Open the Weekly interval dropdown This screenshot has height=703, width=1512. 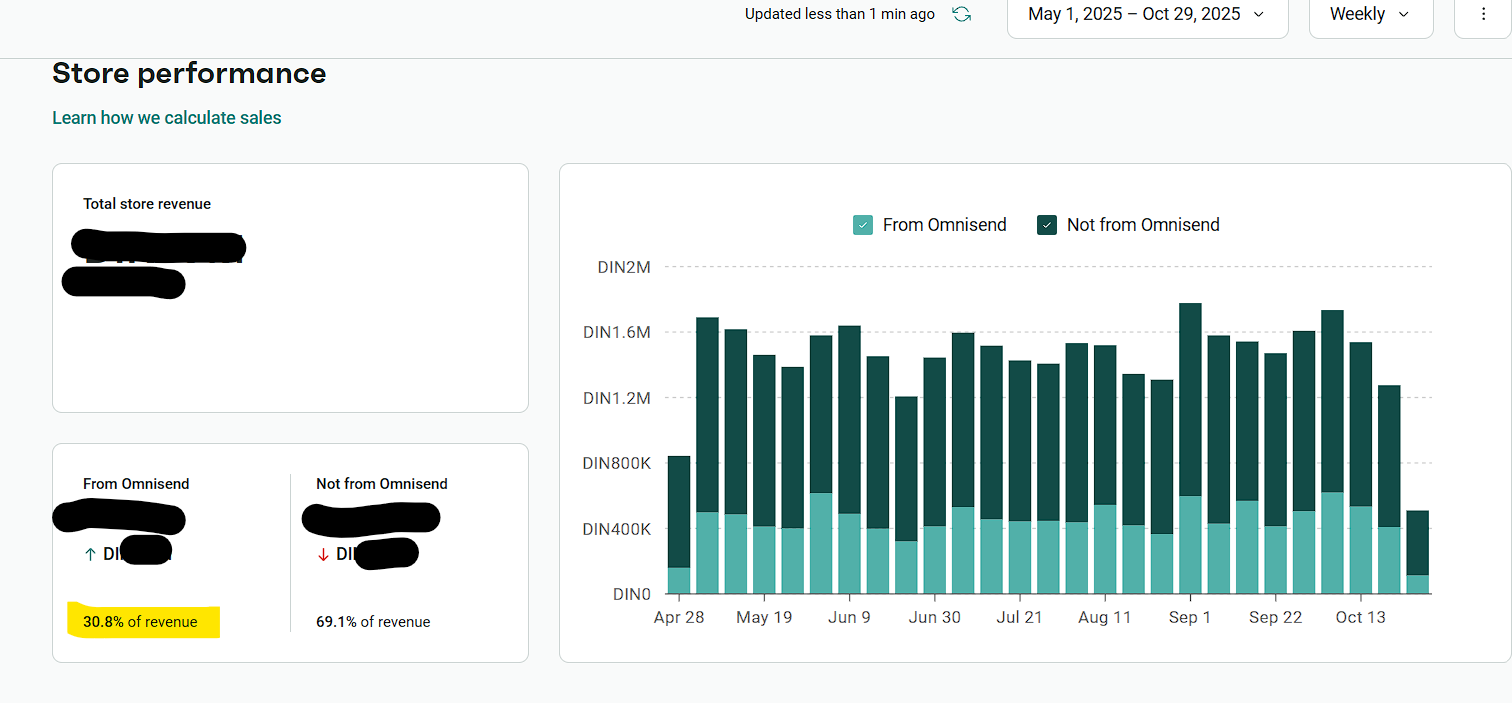tap(1370, 15)
